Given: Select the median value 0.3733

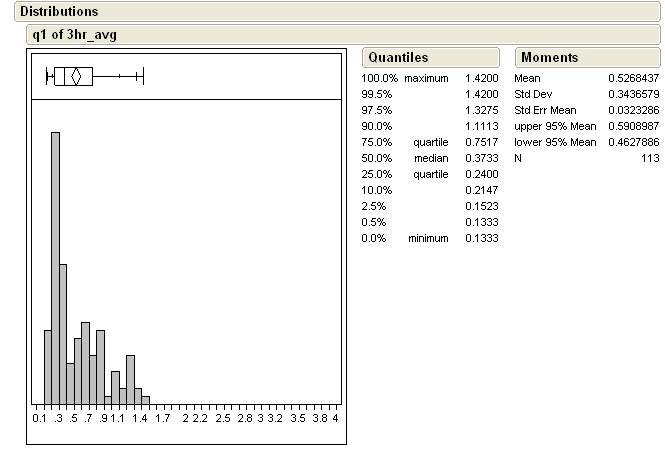Looking at the screenshot, I should click(x=481, y=158).
